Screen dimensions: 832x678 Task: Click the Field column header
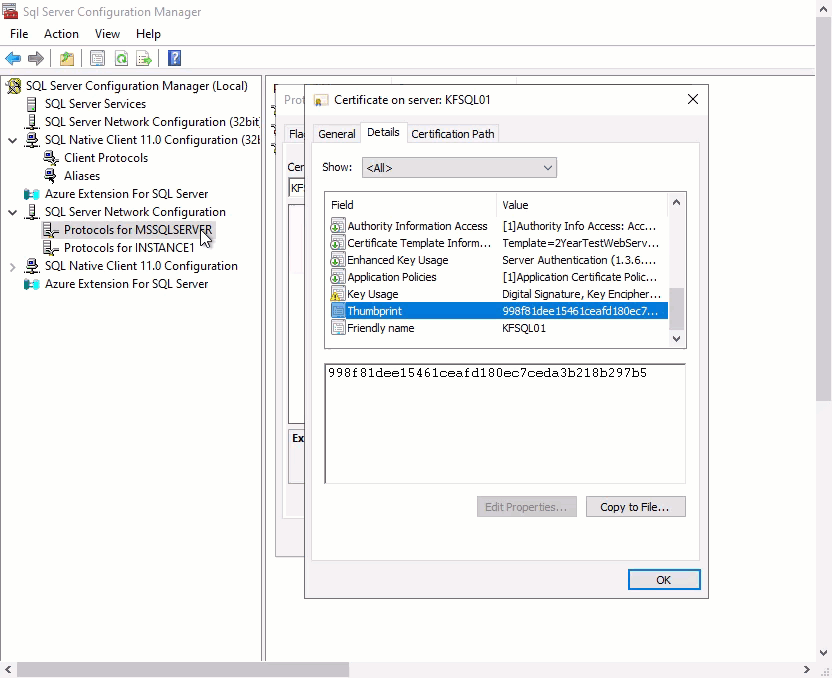coord(411,205)
